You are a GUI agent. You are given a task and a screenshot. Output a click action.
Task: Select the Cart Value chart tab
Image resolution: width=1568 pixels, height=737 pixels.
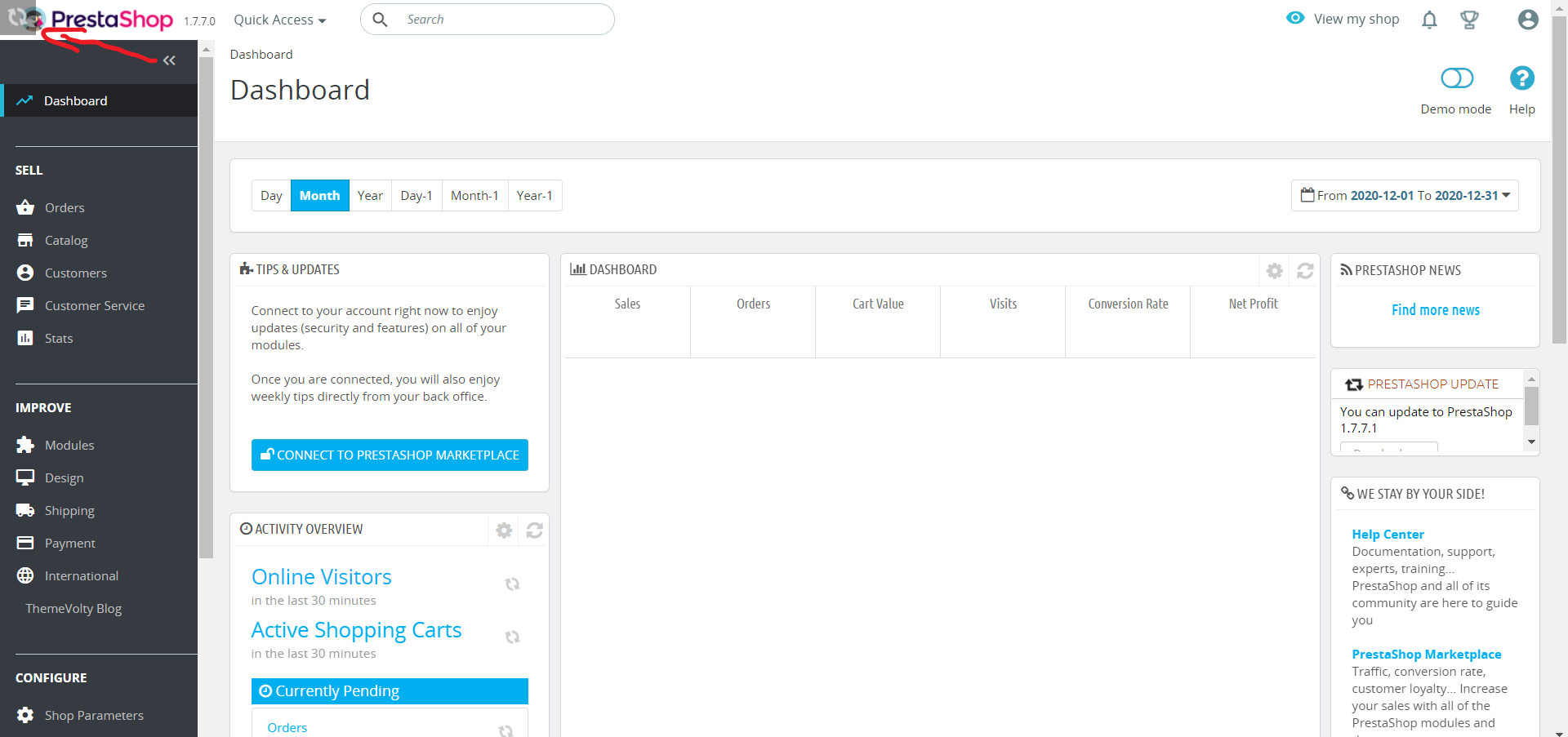tap(878, 322)
